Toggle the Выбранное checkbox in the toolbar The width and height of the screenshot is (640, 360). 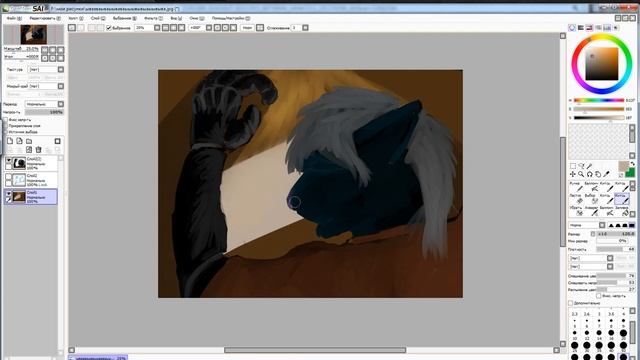tap(109, 28)
